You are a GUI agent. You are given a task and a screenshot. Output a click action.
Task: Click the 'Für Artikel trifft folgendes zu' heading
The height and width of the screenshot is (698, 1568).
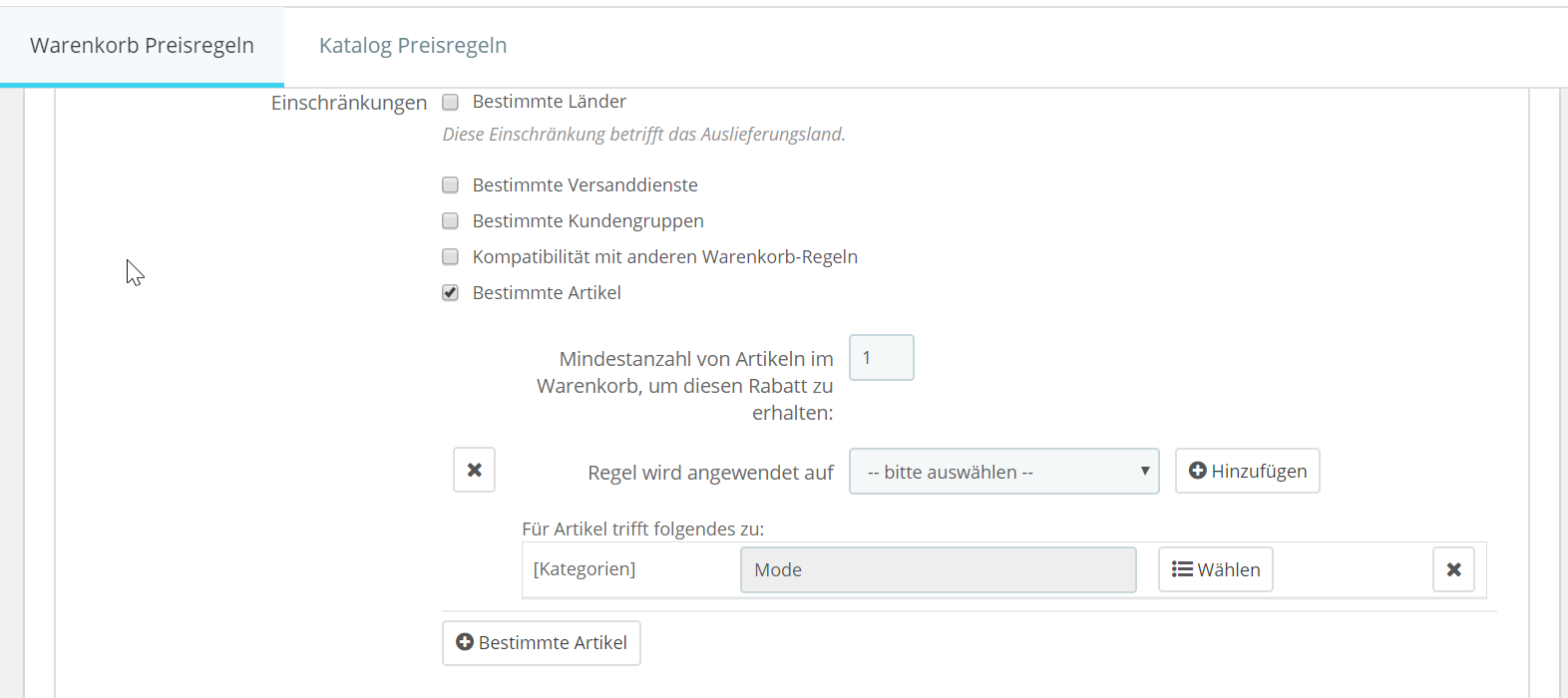642,528
